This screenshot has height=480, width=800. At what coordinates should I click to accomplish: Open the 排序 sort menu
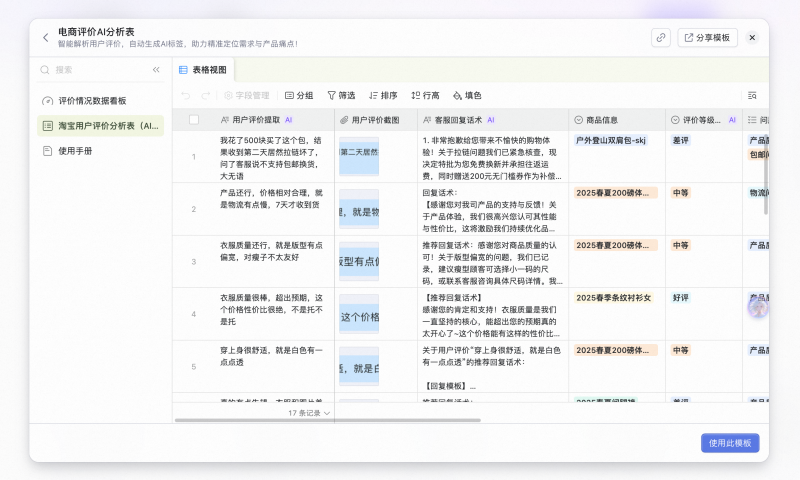pyautogui.click(x=383, y=96)
